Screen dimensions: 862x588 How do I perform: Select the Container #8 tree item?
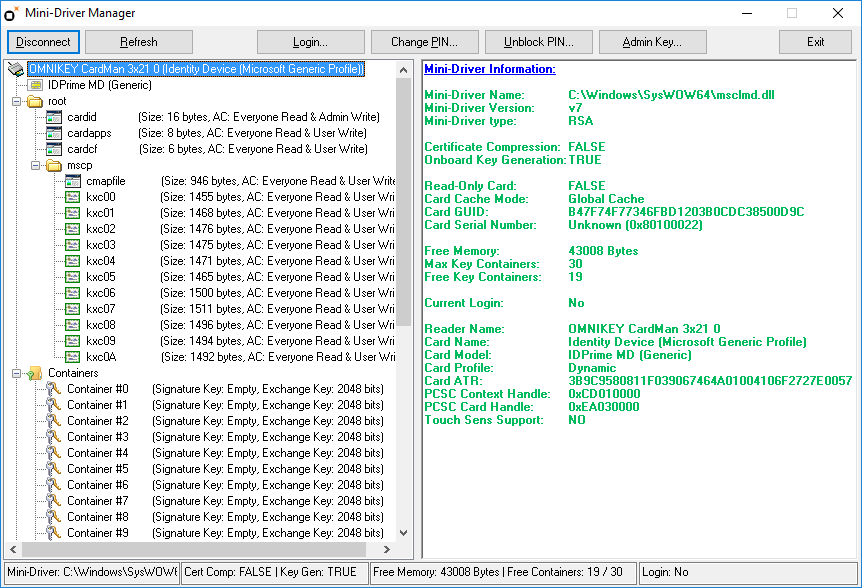pos(225,517)
